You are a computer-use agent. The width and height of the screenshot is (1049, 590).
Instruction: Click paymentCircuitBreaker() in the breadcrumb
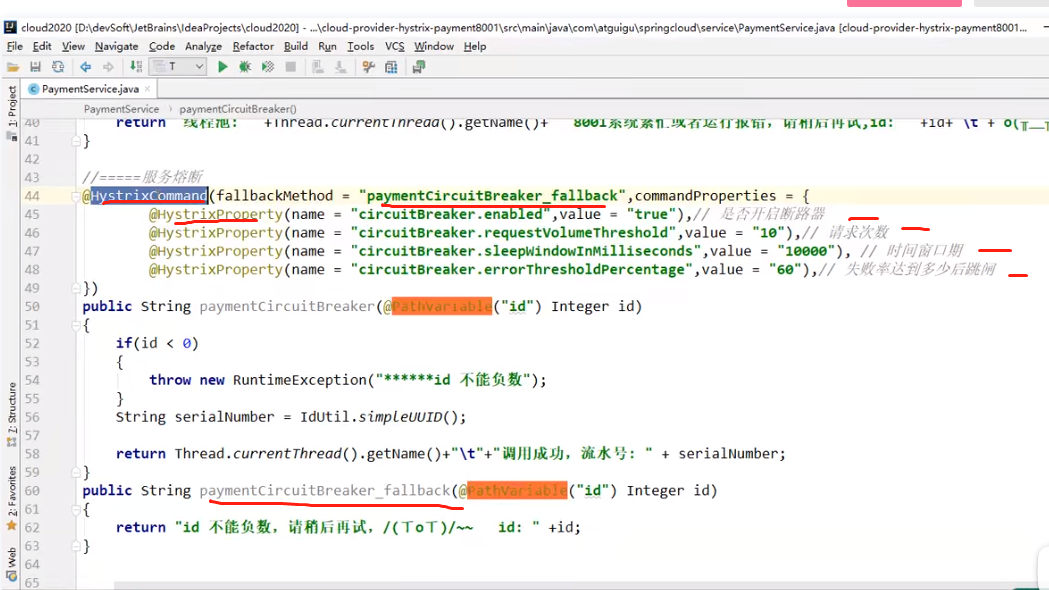click(x=237, y=109)
